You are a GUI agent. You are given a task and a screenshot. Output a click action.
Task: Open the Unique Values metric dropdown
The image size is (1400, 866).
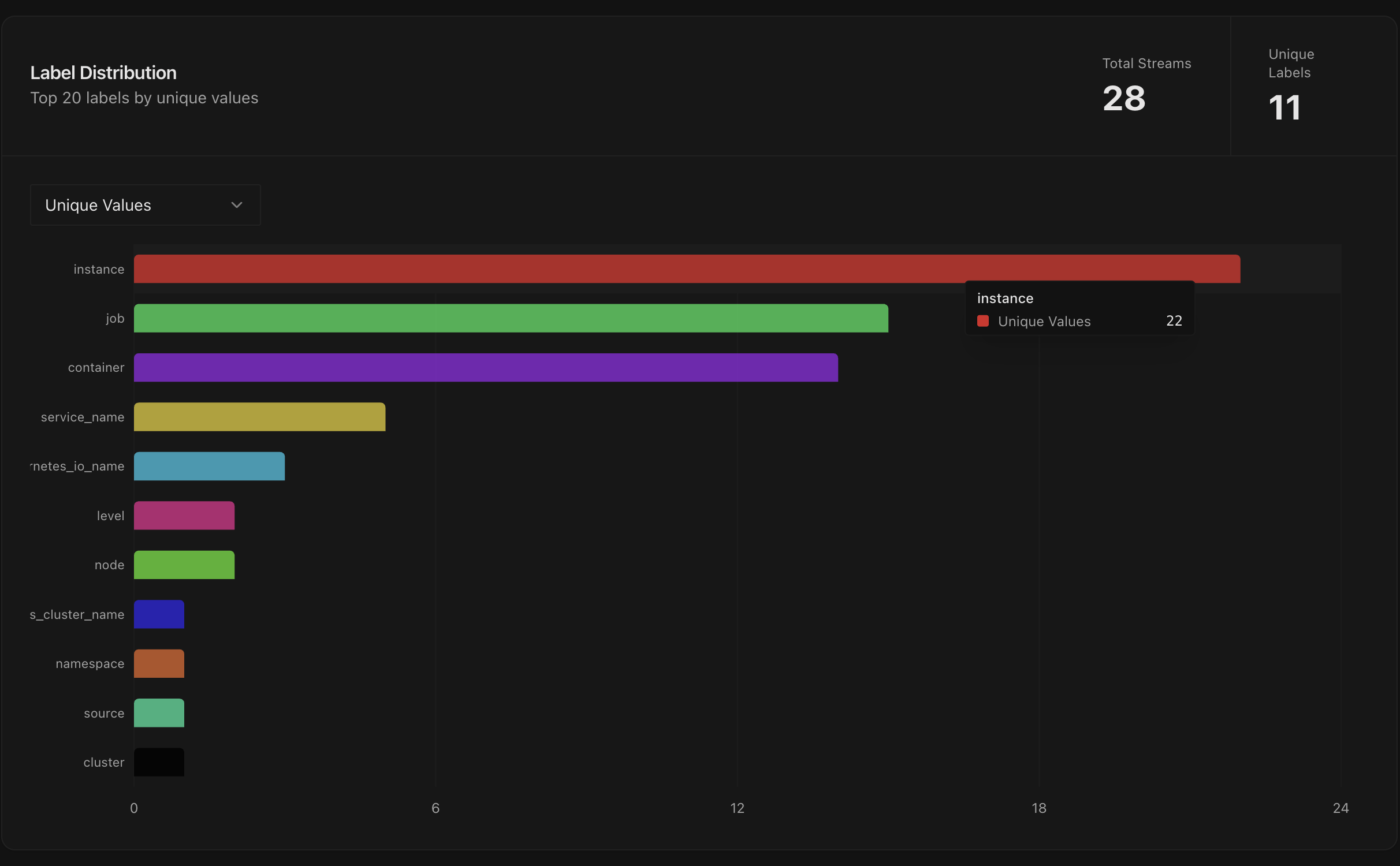[x=144, y=205]
